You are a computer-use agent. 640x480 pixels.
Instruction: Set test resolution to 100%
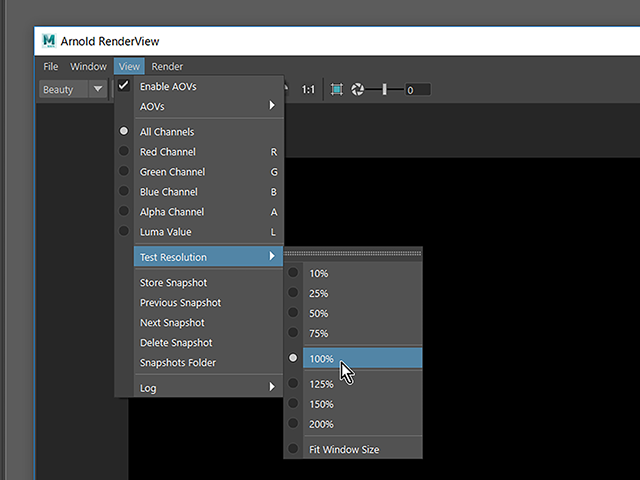click(353, 358)
